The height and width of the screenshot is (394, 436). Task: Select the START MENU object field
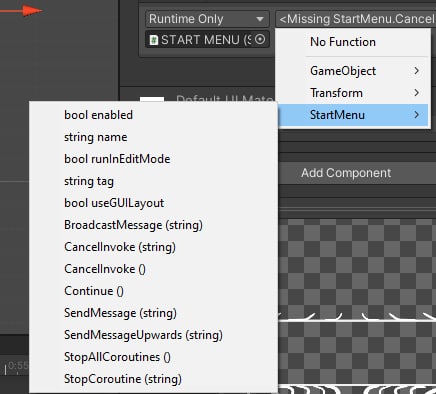[207, 40]
